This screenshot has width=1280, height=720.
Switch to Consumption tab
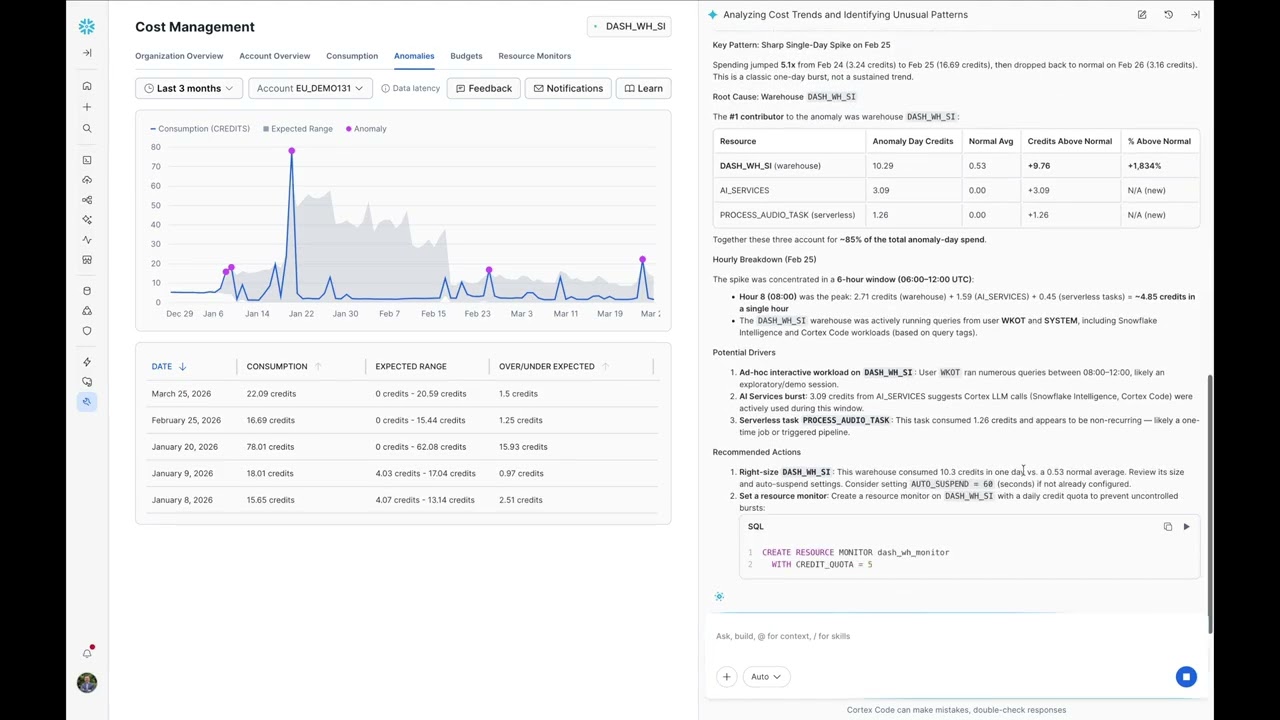(352, 56)
